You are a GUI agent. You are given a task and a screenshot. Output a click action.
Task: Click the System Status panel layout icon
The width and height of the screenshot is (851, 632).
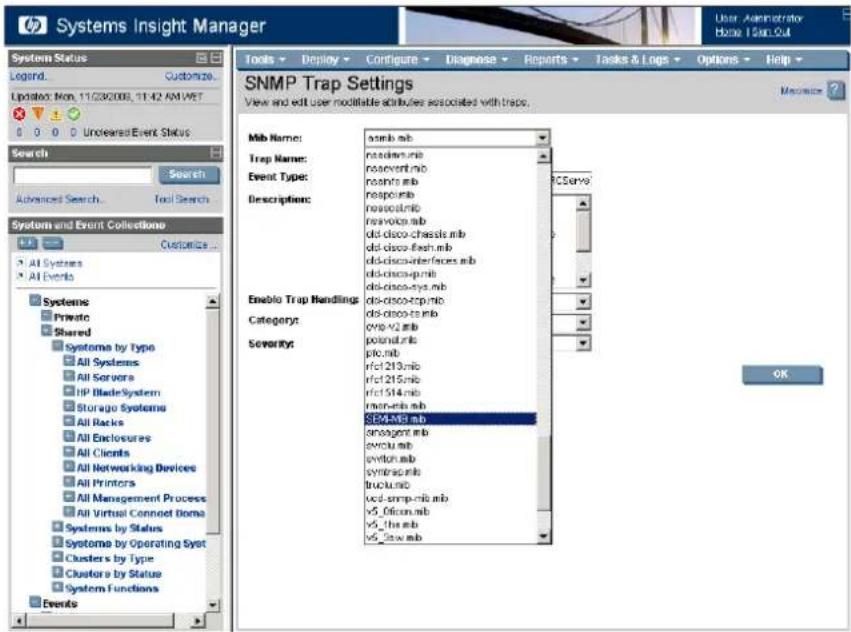(201, 58)
